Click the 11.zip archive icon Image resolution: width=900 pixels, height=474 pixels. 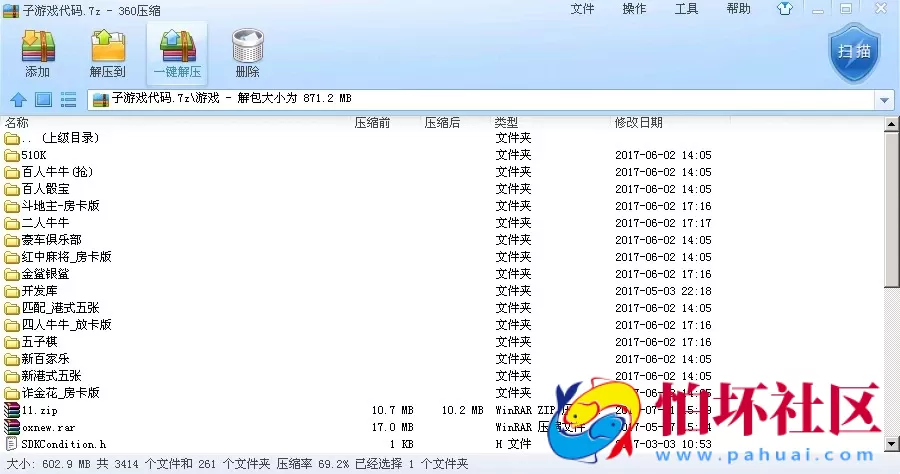(11, 410)
